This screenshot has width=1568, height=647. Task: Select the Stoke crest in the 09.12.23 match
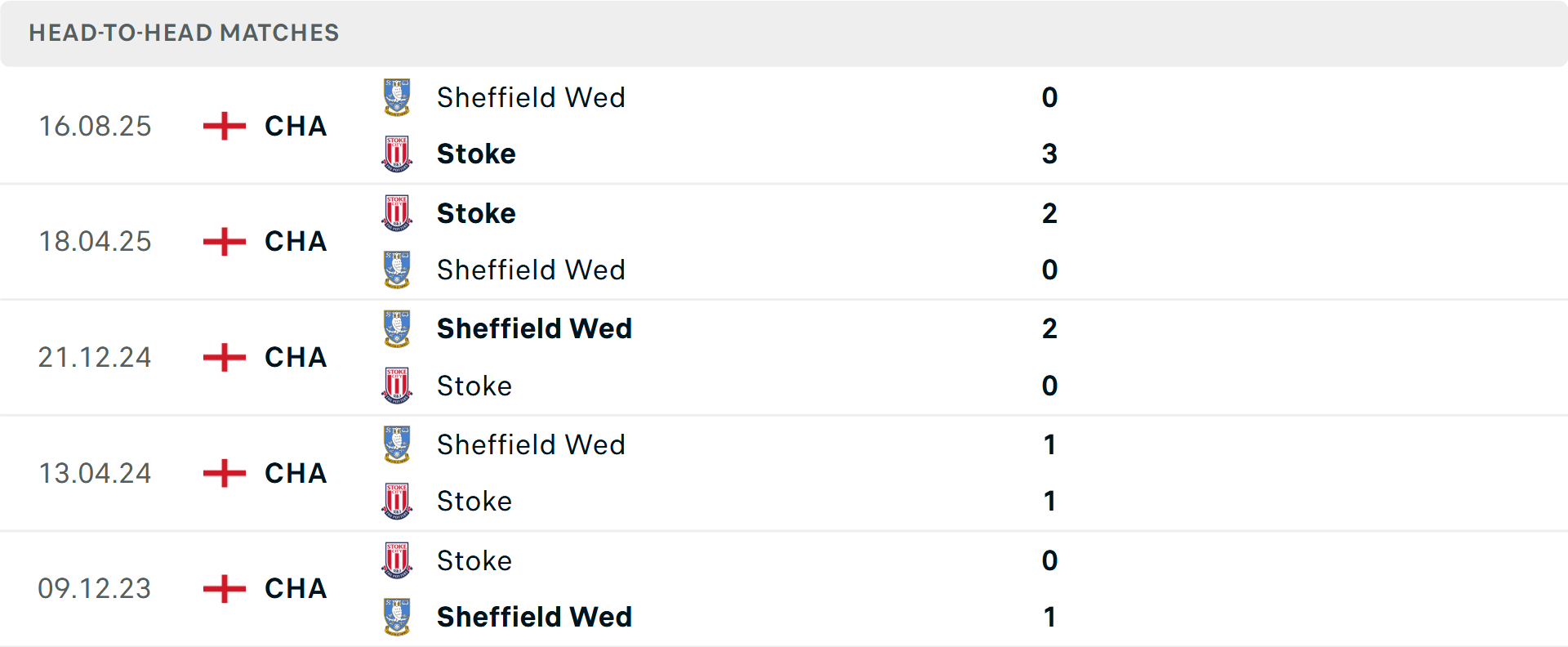pyautogui.click(x=396, y=560)
